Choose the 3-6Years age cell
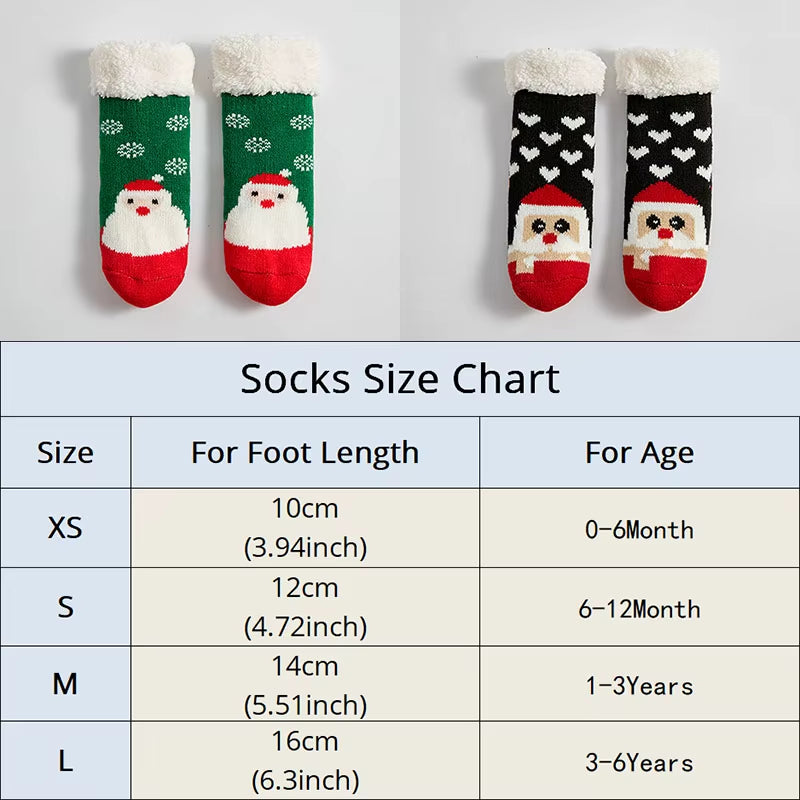 pyautogui.click(x=639, y=762)
